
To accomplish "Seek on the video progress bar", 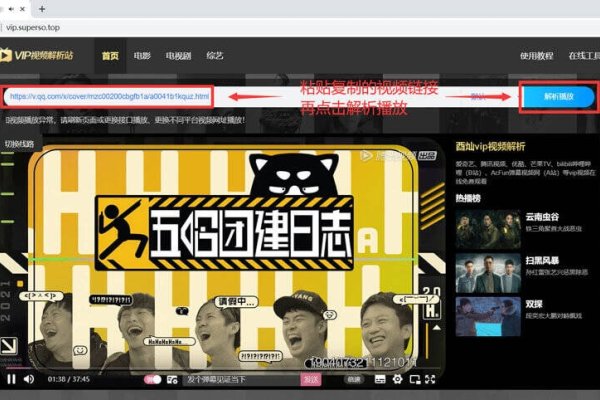I will pyautogui.click(x=222, y=368).
